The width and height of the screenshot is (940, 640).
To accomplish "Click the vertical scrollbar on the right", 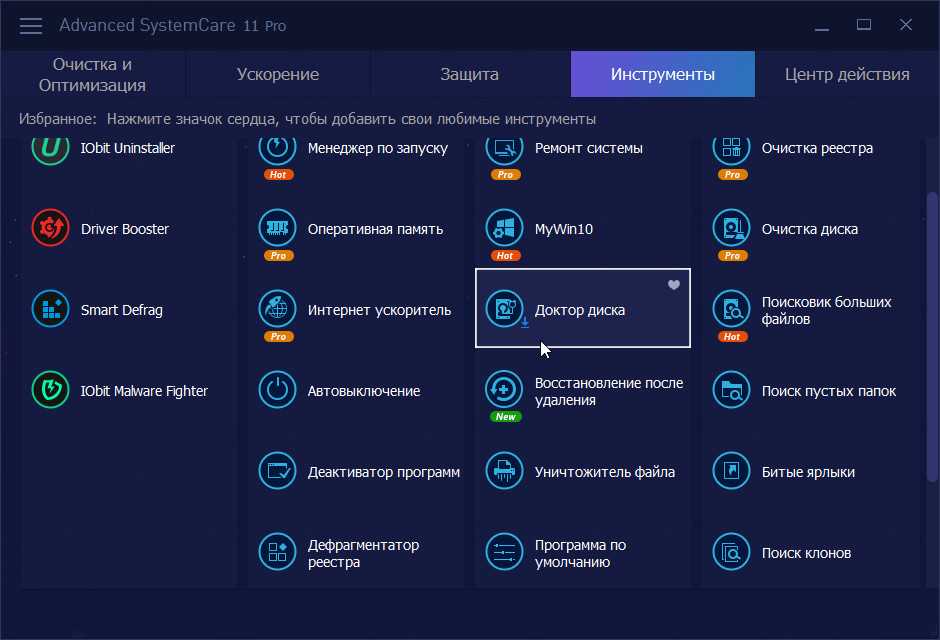I will (x=932, y=336).
